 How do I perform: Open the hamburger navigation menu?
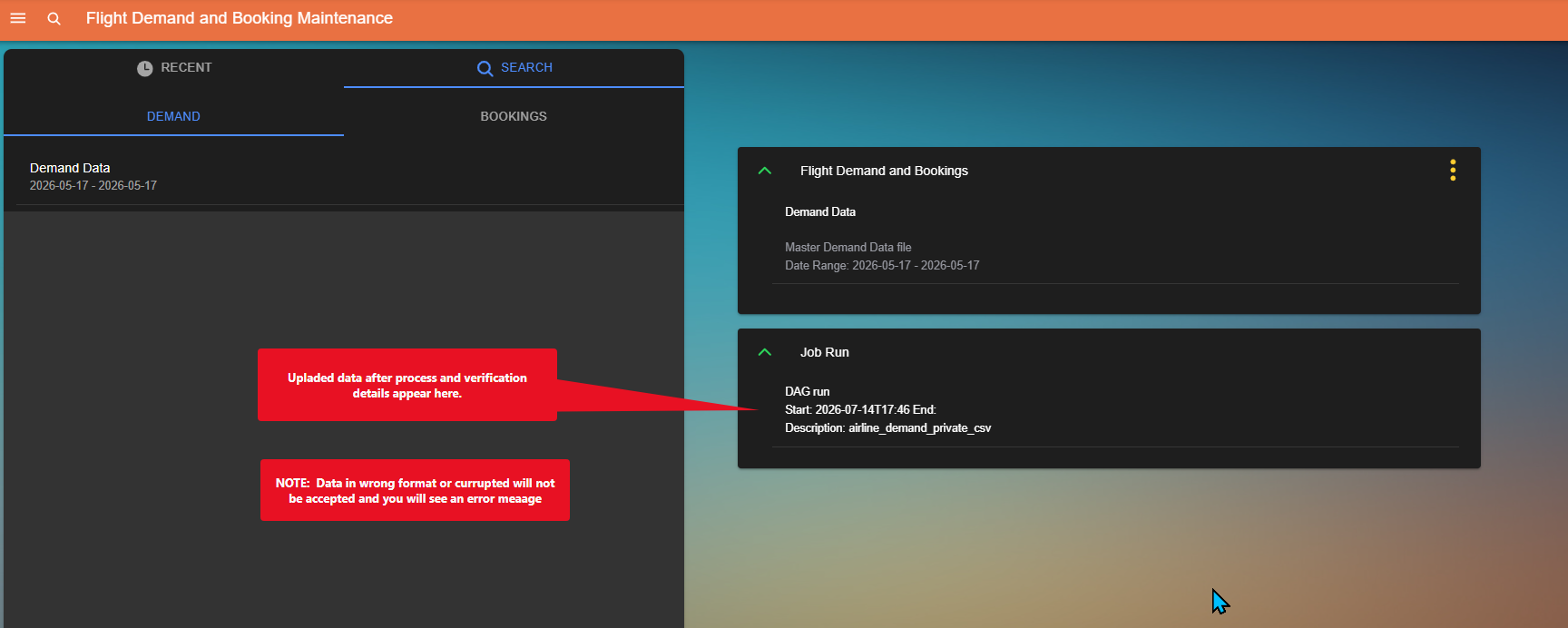pyautogui.click(x=17, y=18)
